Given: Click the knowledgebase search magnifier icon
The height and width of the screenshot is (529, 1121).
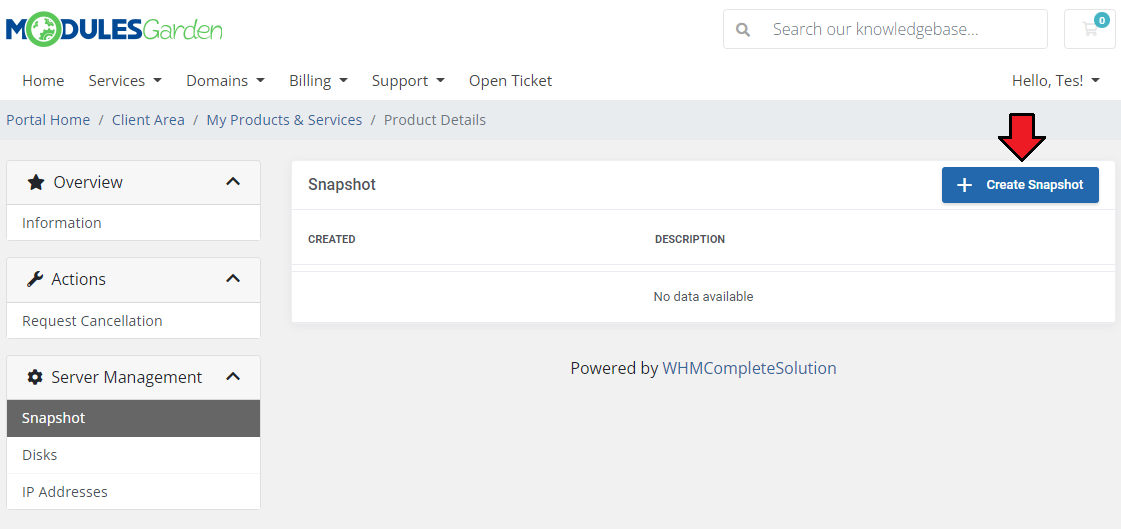Looking at the screenshot, I should click(744, 29).
